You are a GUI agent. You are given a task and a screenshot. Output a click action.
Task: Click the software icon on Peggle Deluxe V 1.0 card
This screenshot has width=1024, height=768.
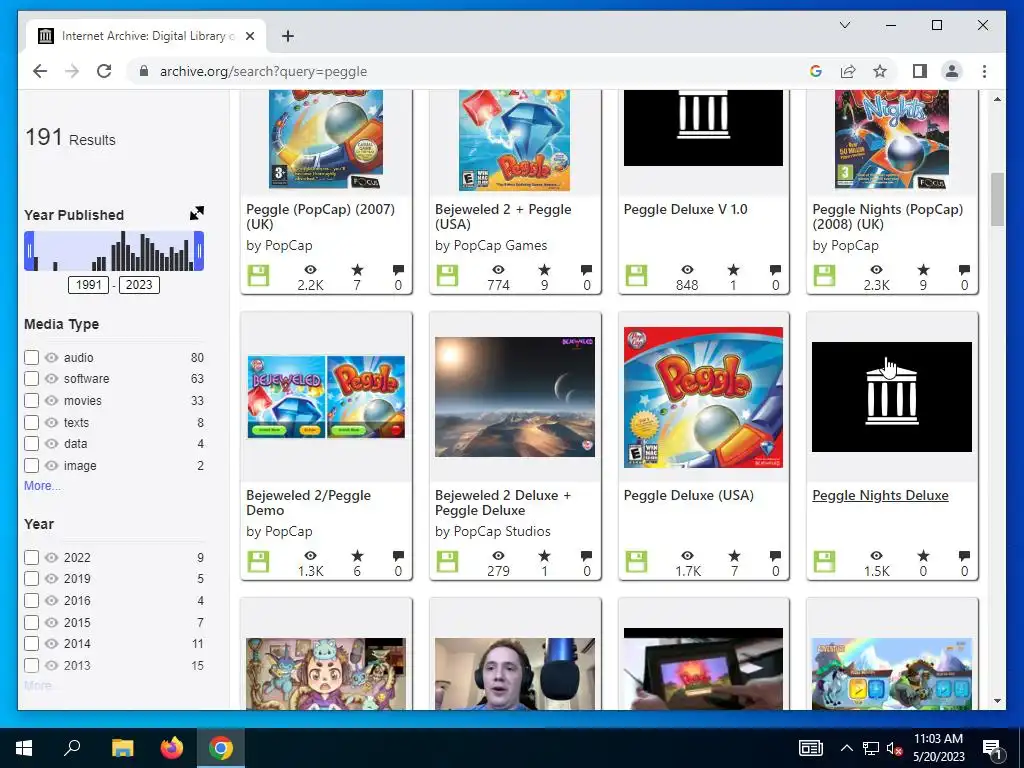tap(636, 275)
